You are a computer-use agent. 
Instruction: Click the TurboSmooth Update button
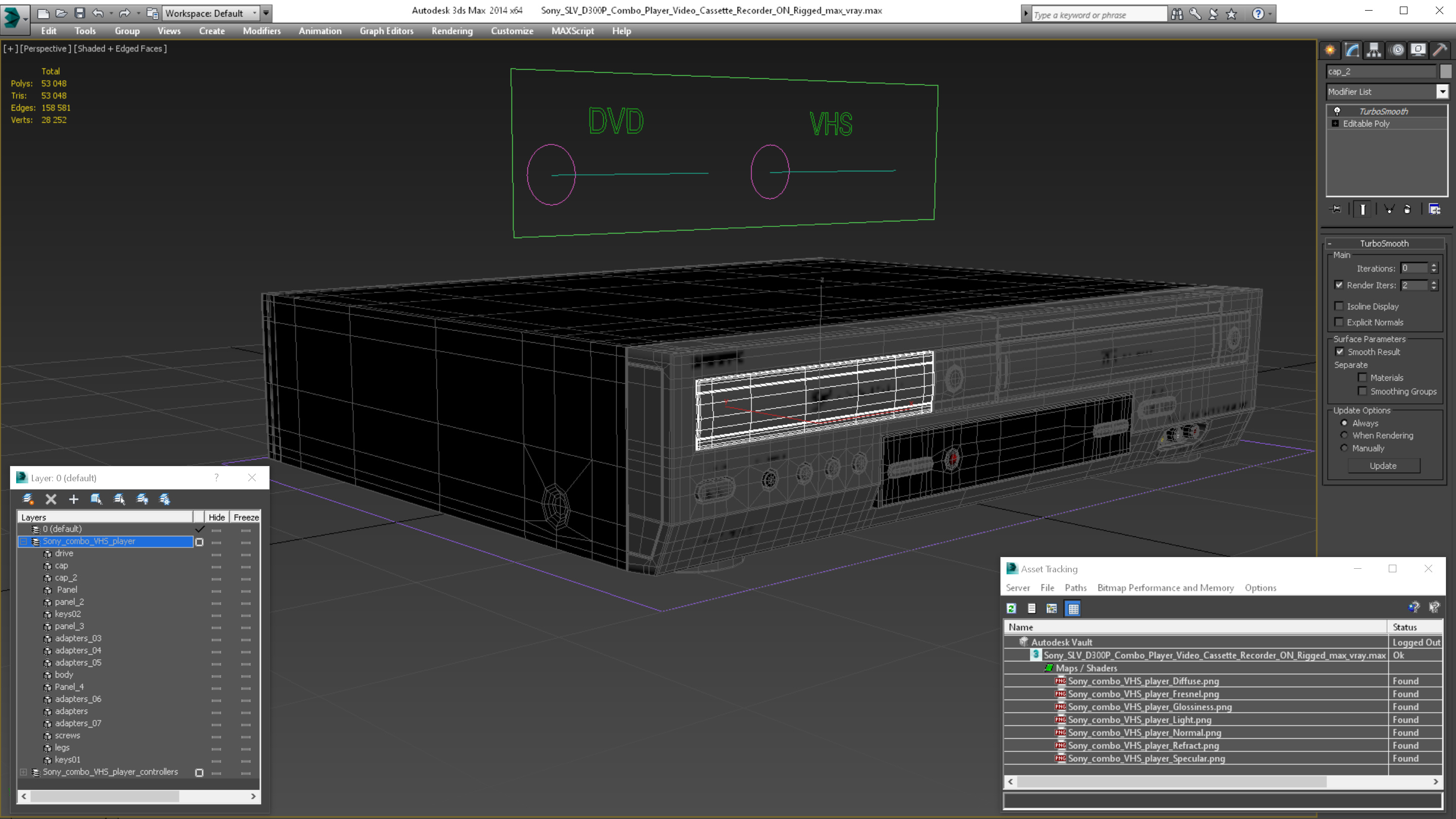click(x=1383, y=466)
